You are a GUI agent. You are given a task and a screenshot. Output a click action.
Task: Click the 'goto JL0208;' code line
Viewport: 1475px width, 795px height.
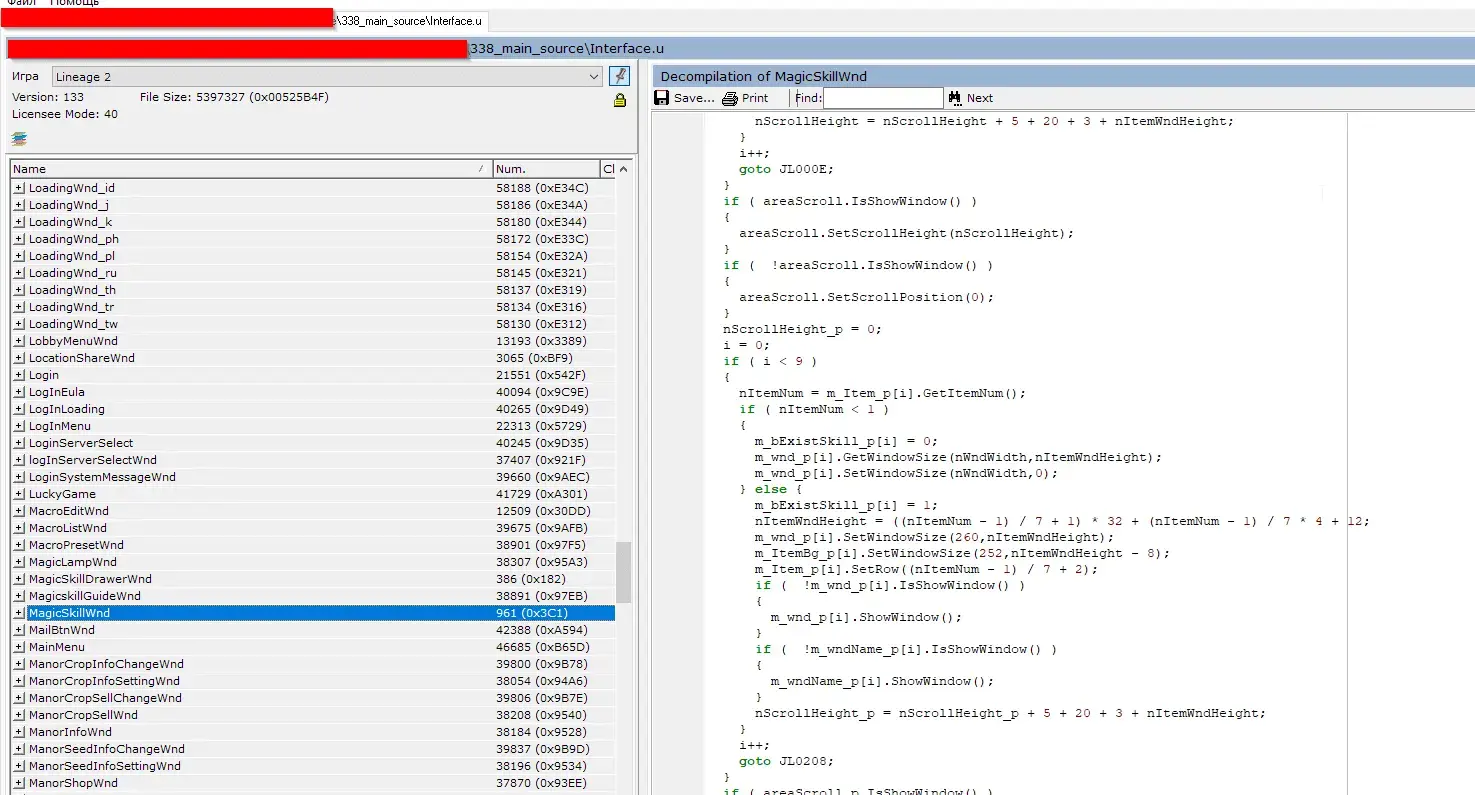click(785, 761)
